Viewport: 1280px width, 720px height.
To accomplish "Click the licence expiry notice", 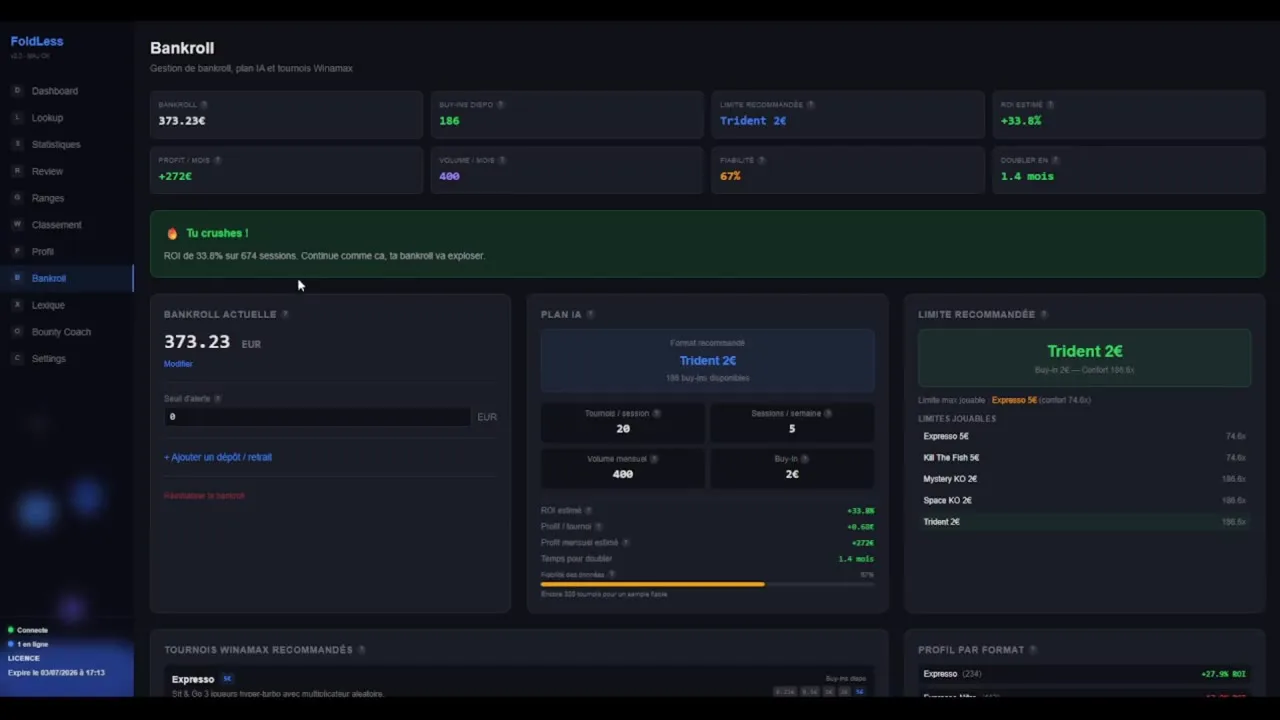I will tap(56, 673).
